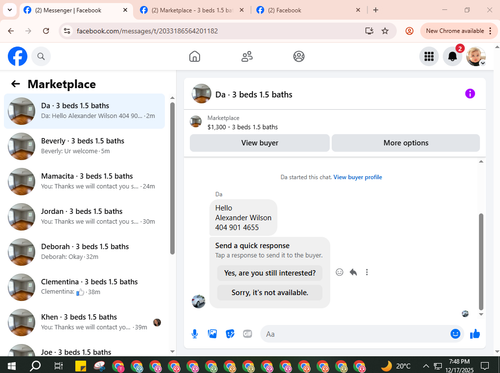Open the Sticky Notes taskbar icon
500x373 pixels.
pyautogui.click(x=80, y=366)
